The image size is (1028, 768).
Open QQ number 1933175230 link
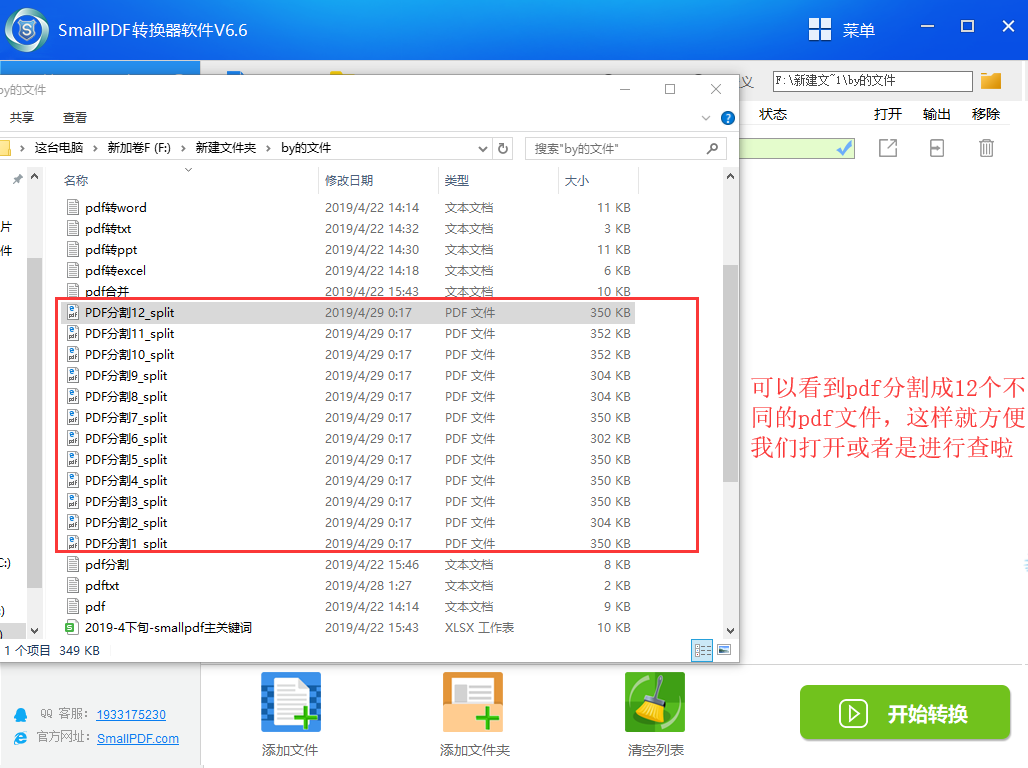click(131, 715)
